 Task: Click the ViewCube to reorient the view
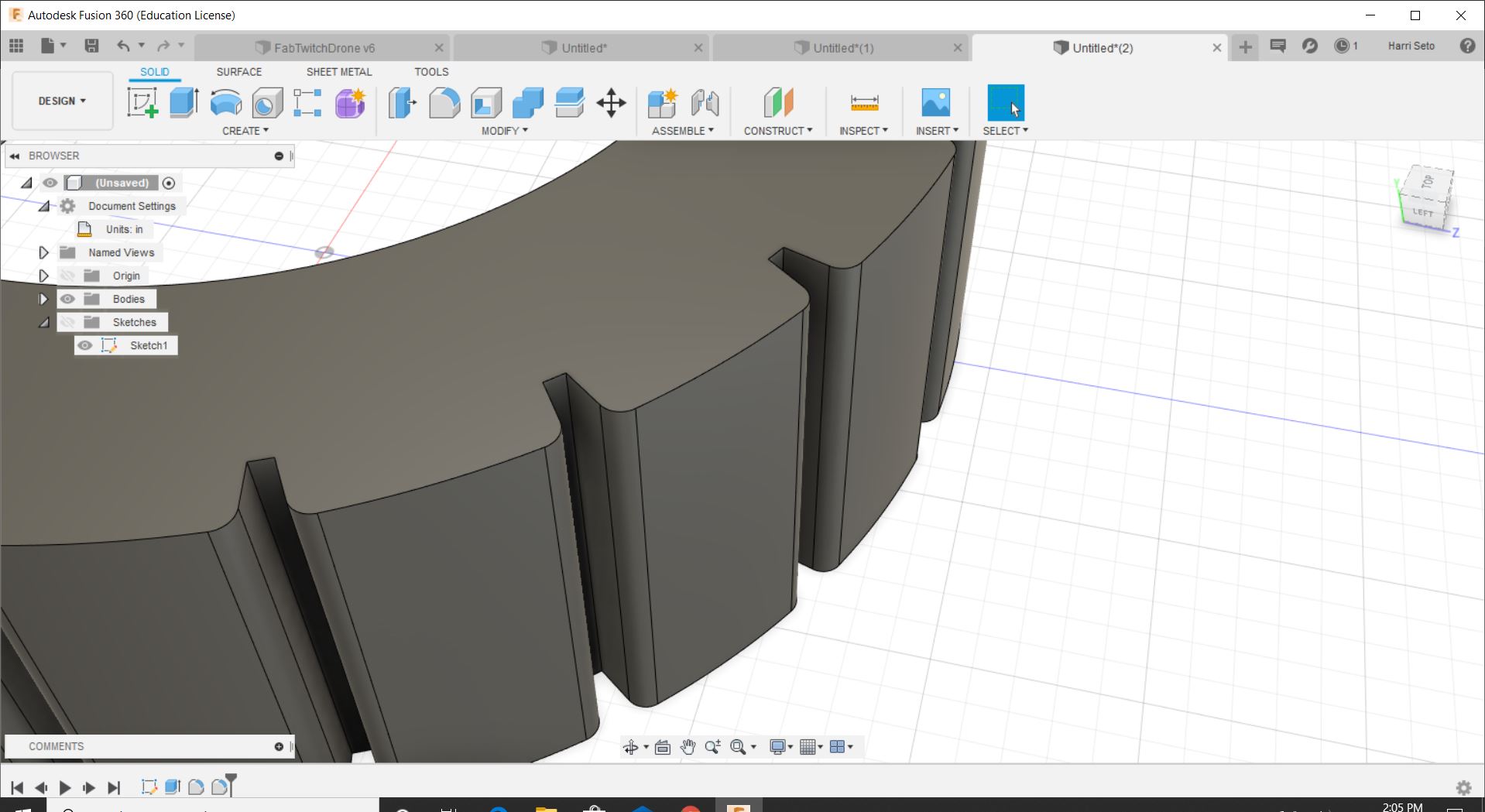[1426, 199]
